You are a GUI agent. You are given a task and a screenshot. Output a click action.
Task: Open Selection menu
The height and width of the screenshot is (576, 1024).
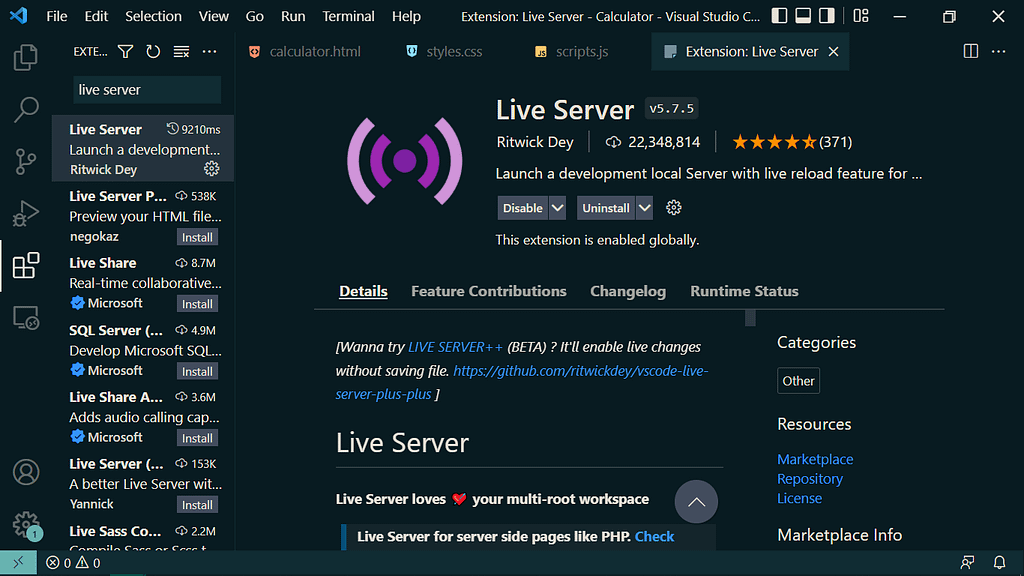[153, 16]
